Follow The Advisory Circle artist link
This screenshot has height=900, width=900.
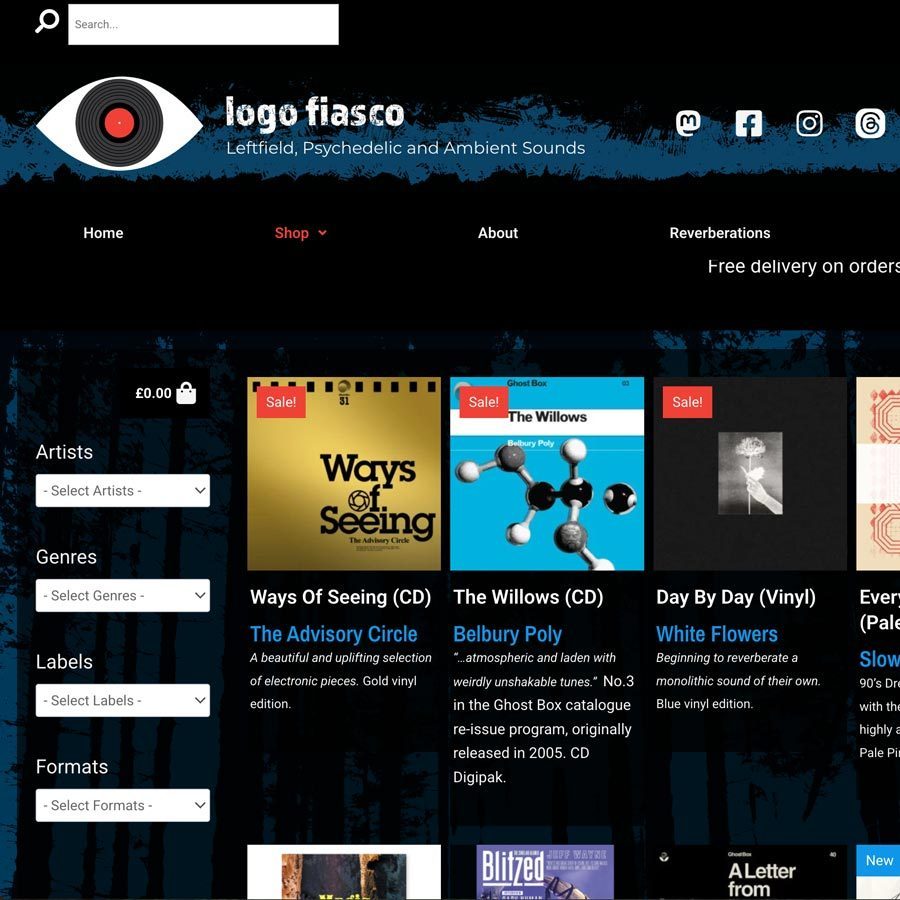pos(333,634)
